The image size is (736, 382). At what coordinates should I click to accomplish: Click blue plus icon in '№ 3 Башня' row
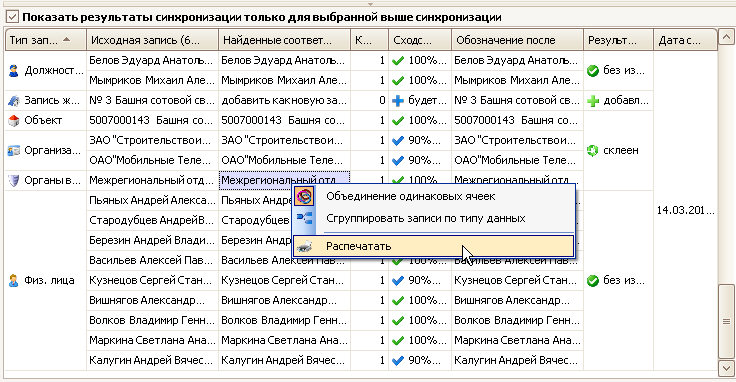[398, 100]
